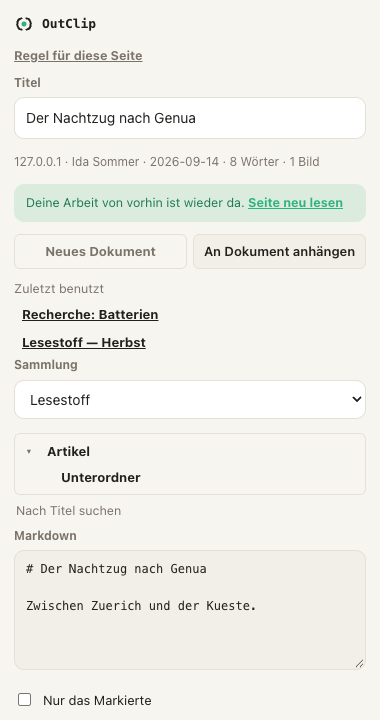Click the OutClip brand name text
The height and width of the screenshot is (720, 380).
pos(69,24)
